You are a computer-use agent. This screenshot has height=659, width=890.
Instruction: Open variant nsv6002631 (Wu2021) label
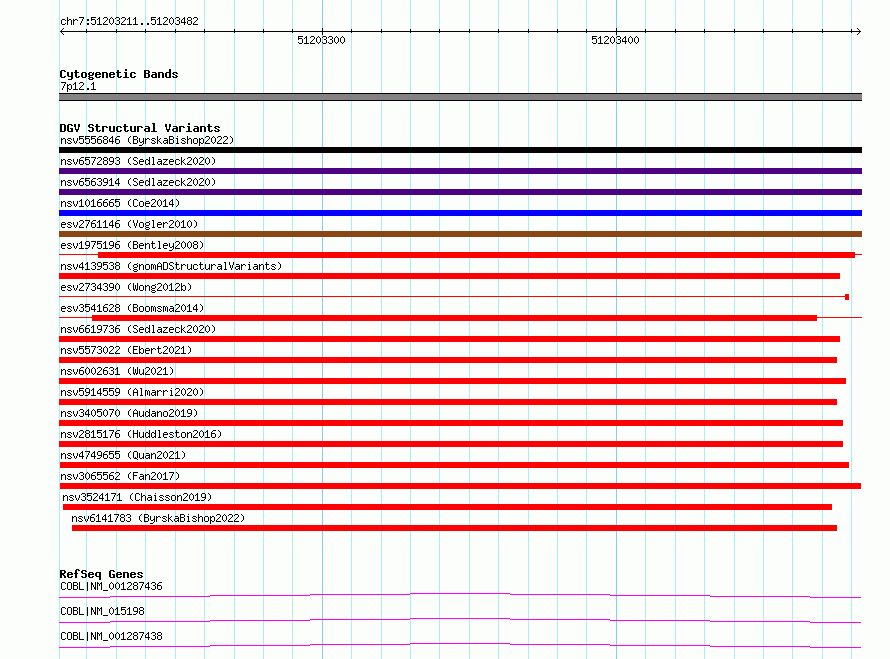117,371
